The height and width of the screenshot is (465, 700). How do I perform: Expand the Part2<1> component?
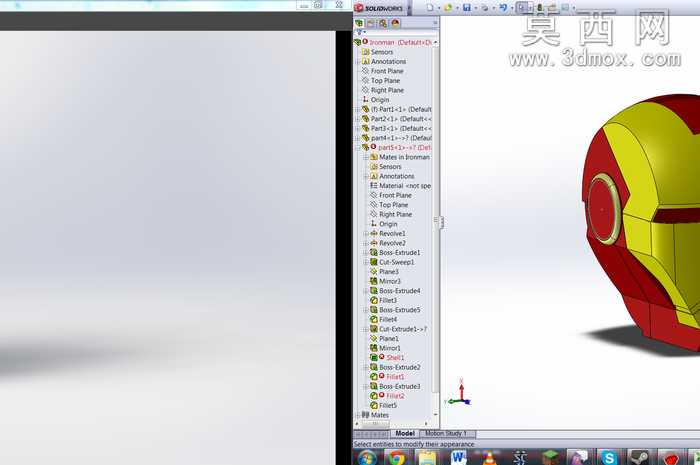[x=358, y=119]
